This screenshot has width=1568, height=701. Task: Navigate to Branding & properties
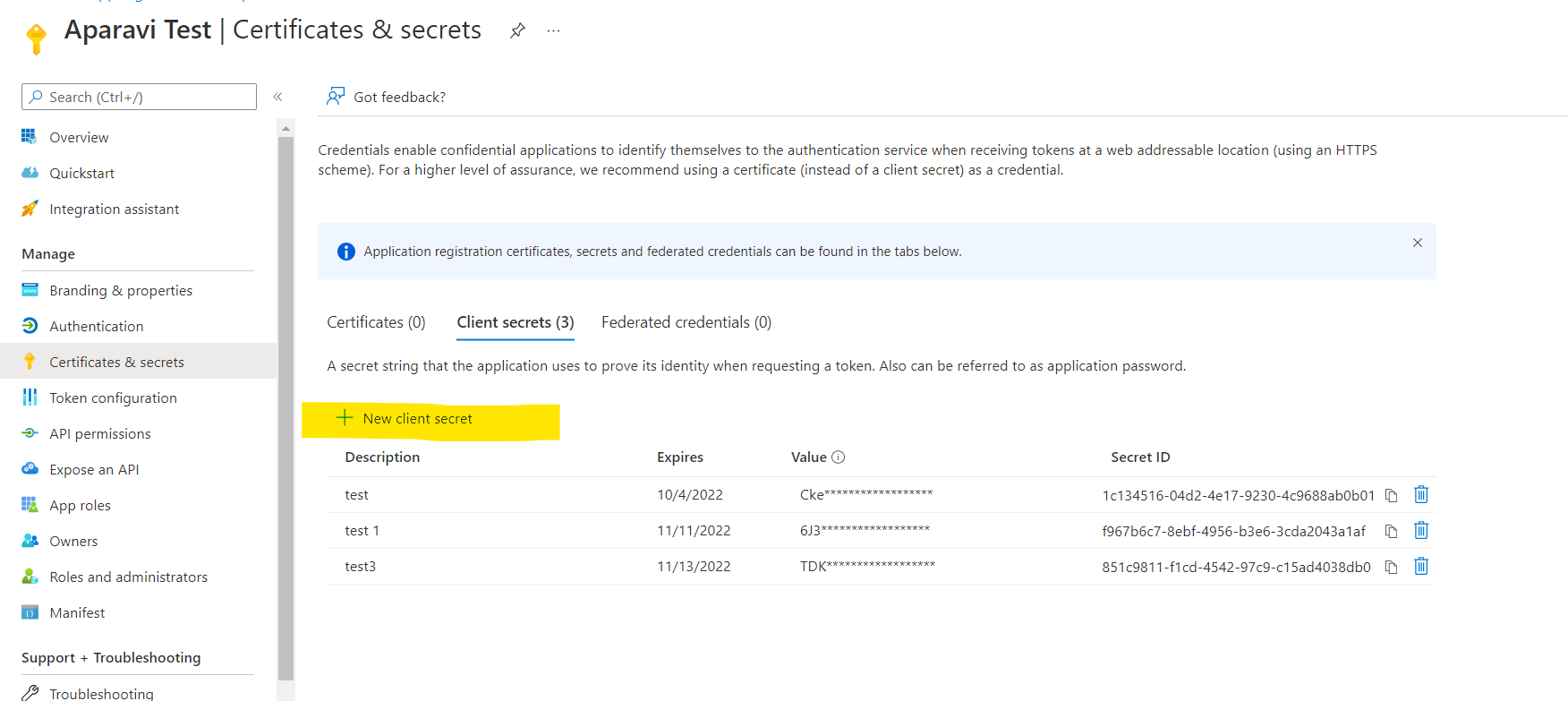[121, 290]
